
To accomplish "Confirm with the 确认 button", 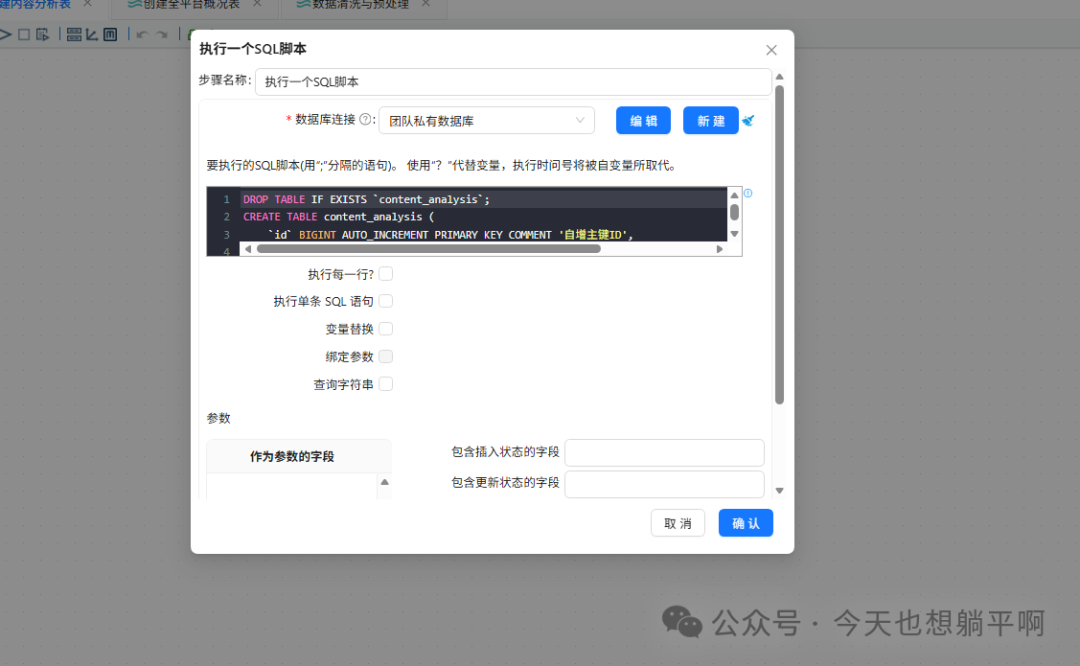I will pyautogui.click(x=746, y=523).
